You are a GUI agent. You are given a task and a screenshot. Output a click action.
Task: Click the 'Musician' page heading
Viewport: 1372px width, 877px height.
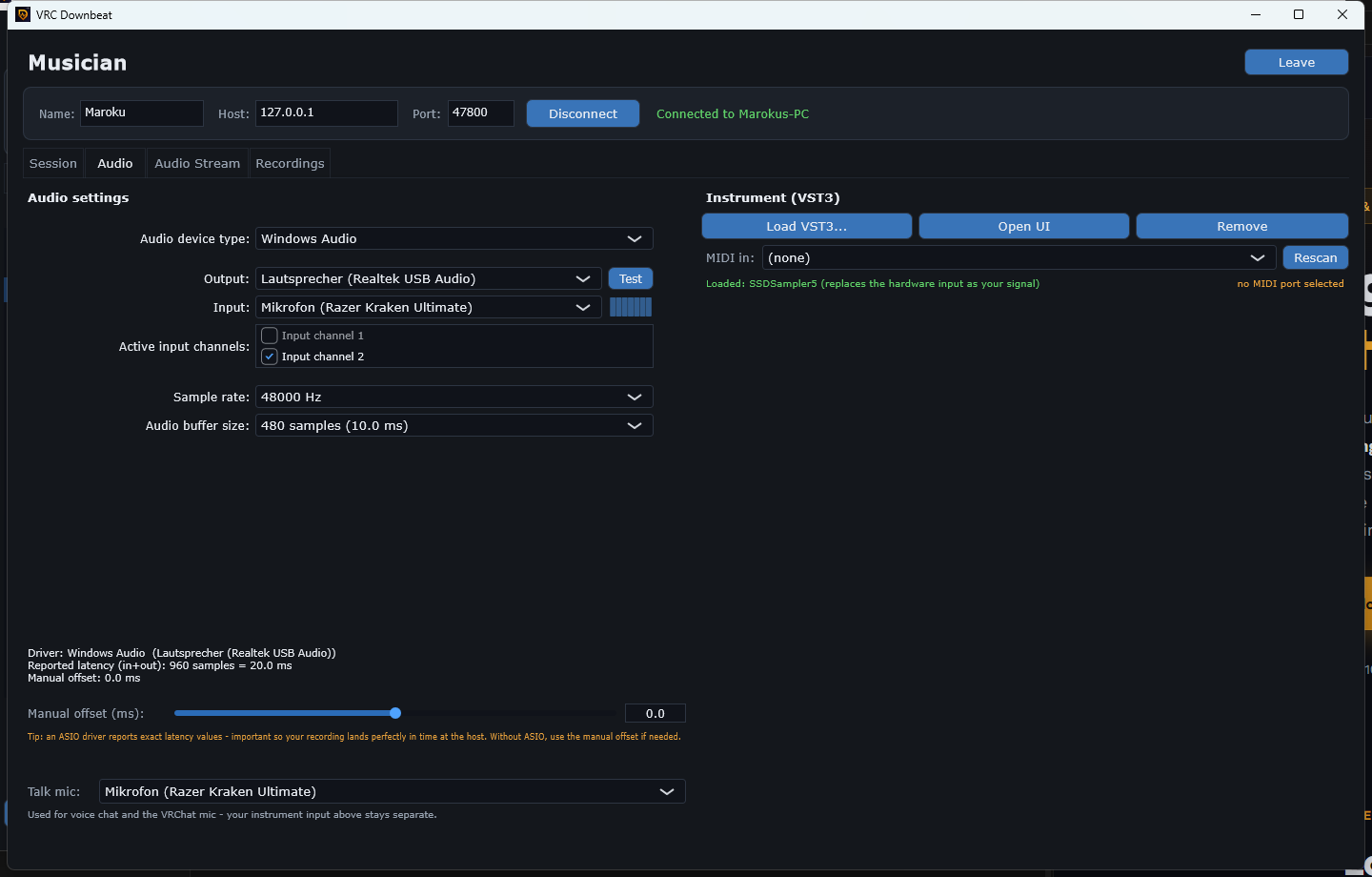click(x=77, y=63)
